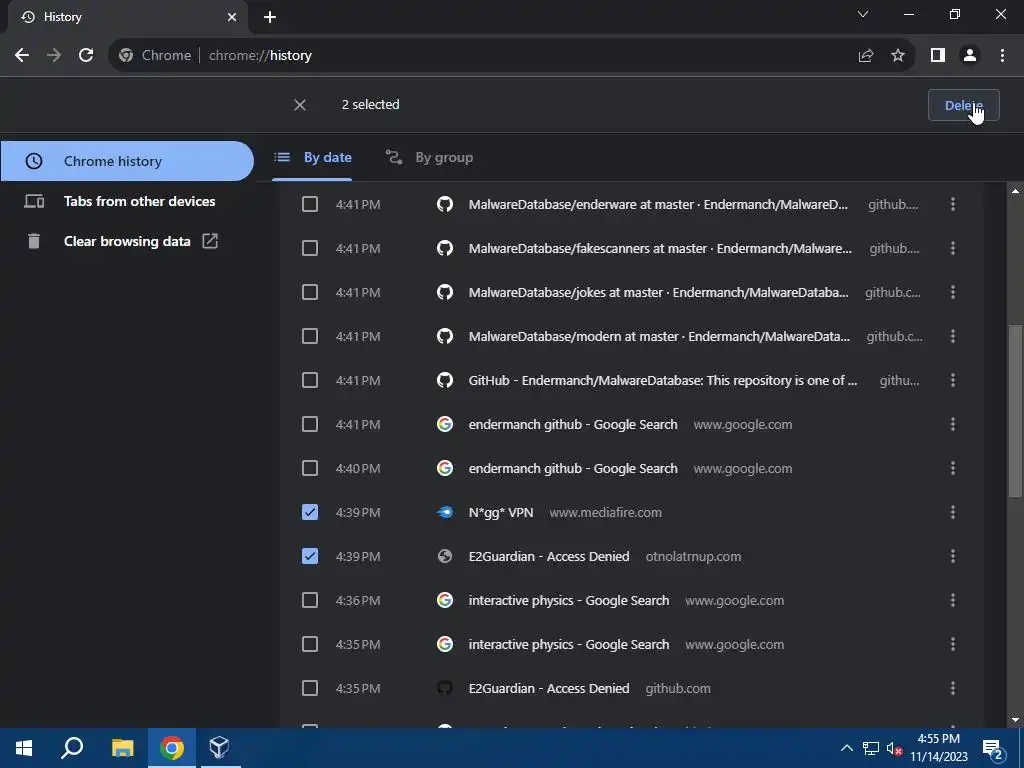1024x768 pixels.
Task: Check the 4:36 PM interactive physics checkbox
Action: point(310,600)
